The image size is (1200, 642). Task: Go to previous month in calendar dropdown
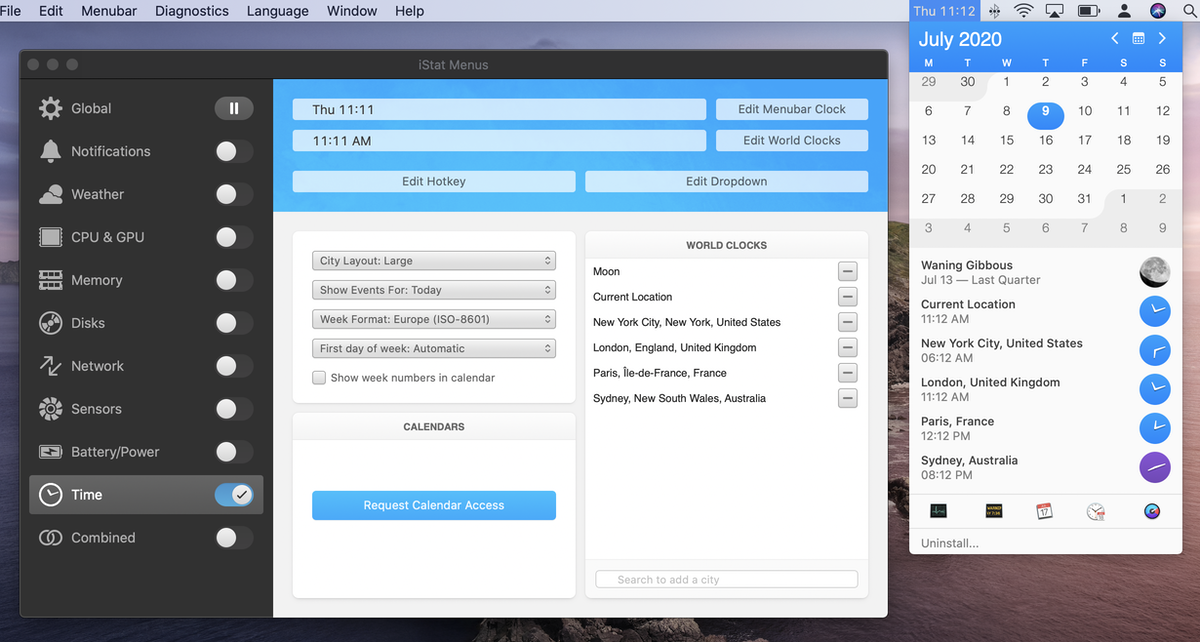coord(1115,39)
